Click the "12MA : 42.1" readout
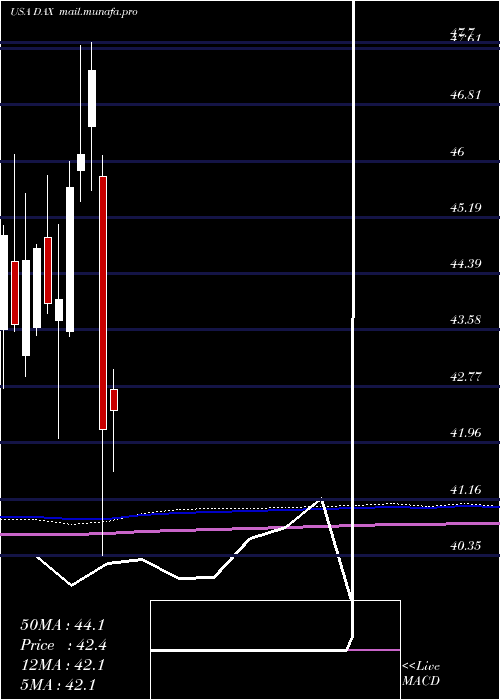Viewport: 500px width, 700px height. pos(62,665)
